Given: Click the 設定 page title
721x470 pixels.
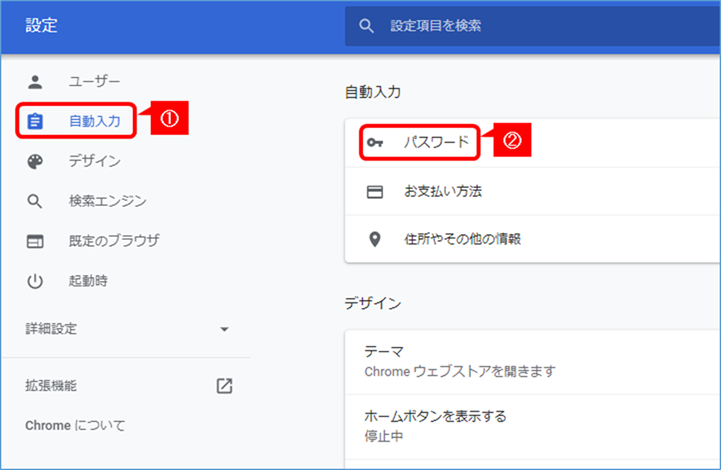Looking at the screenshot, I should point(41,25).
